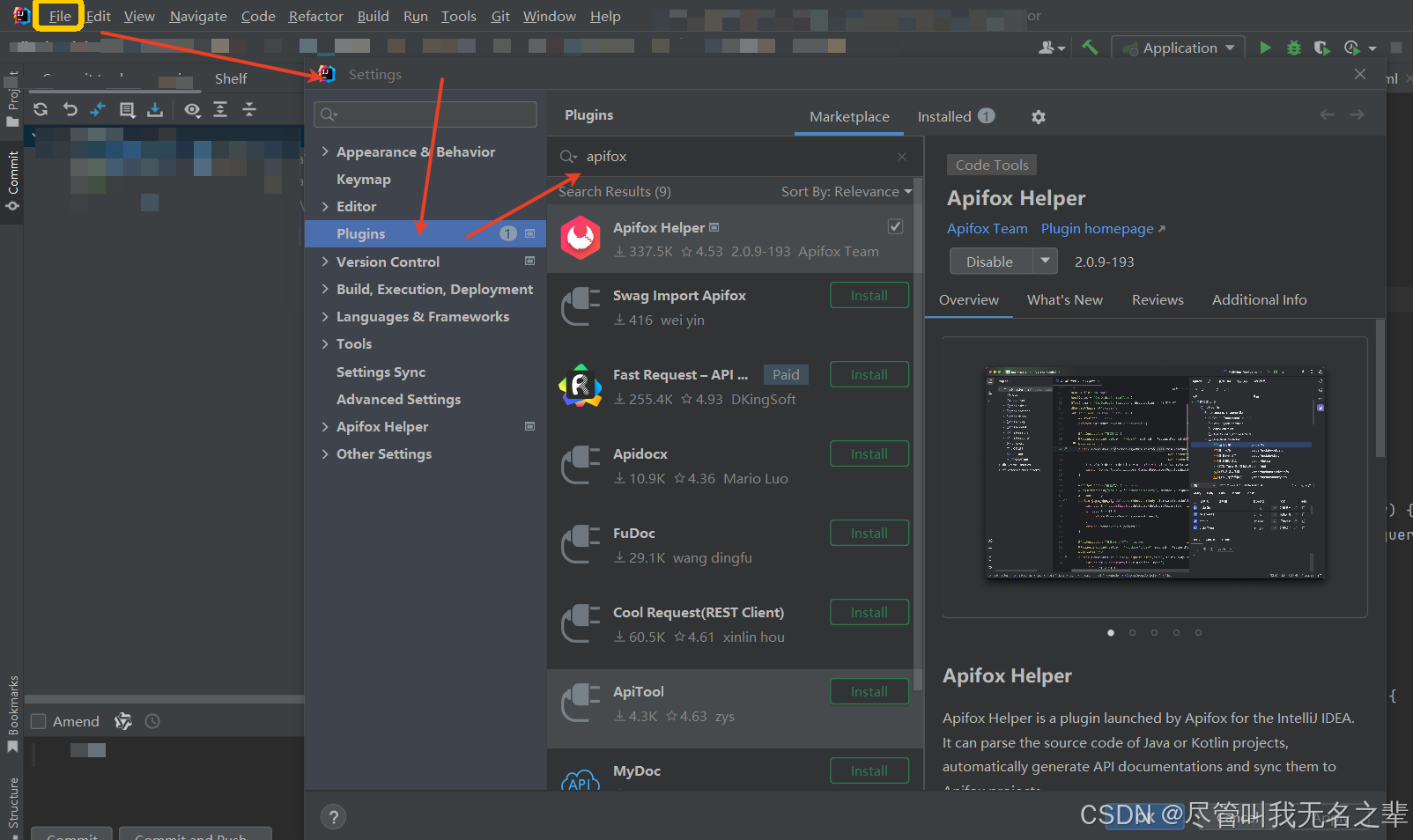Toggle the Apifox Helper enabled checkbox
The image size is (1413, 840).
pyautogui.click(x=895, y=227)
